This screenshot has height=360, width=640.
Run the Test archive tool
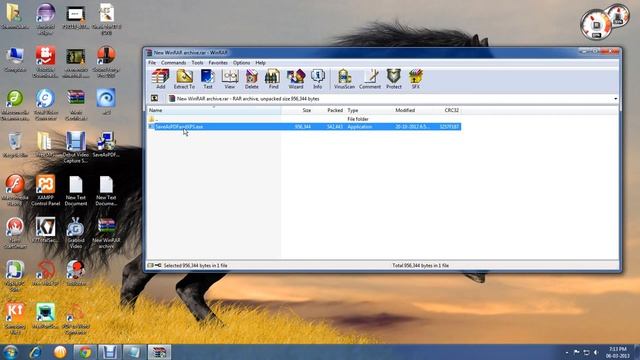tap(208, 79)
